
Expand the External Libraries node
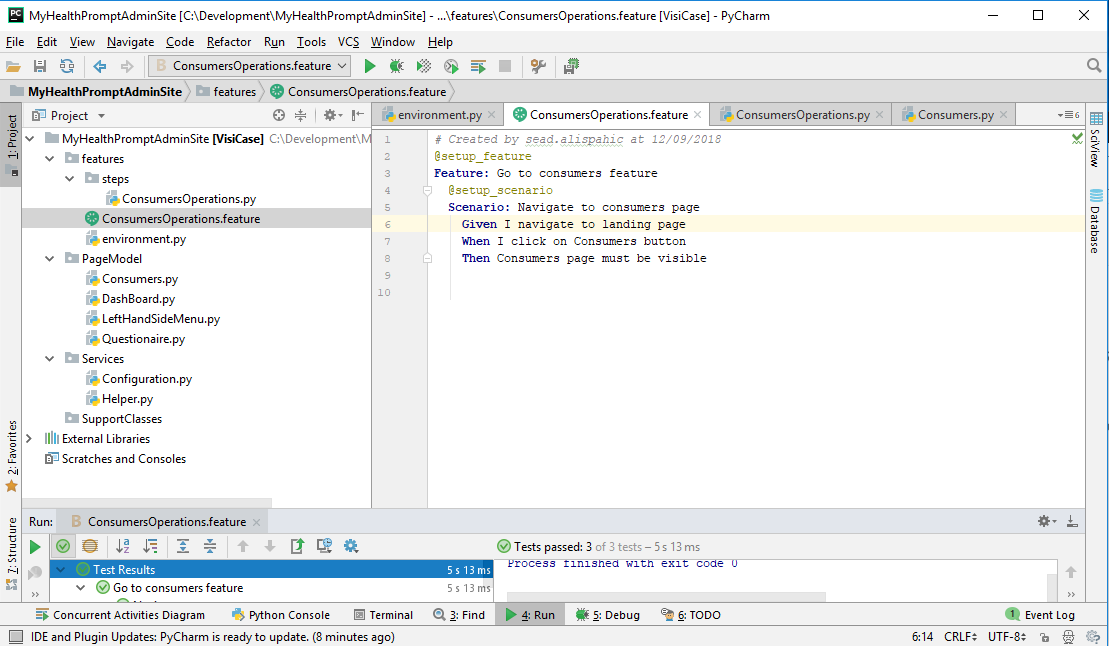click(31, 438)
